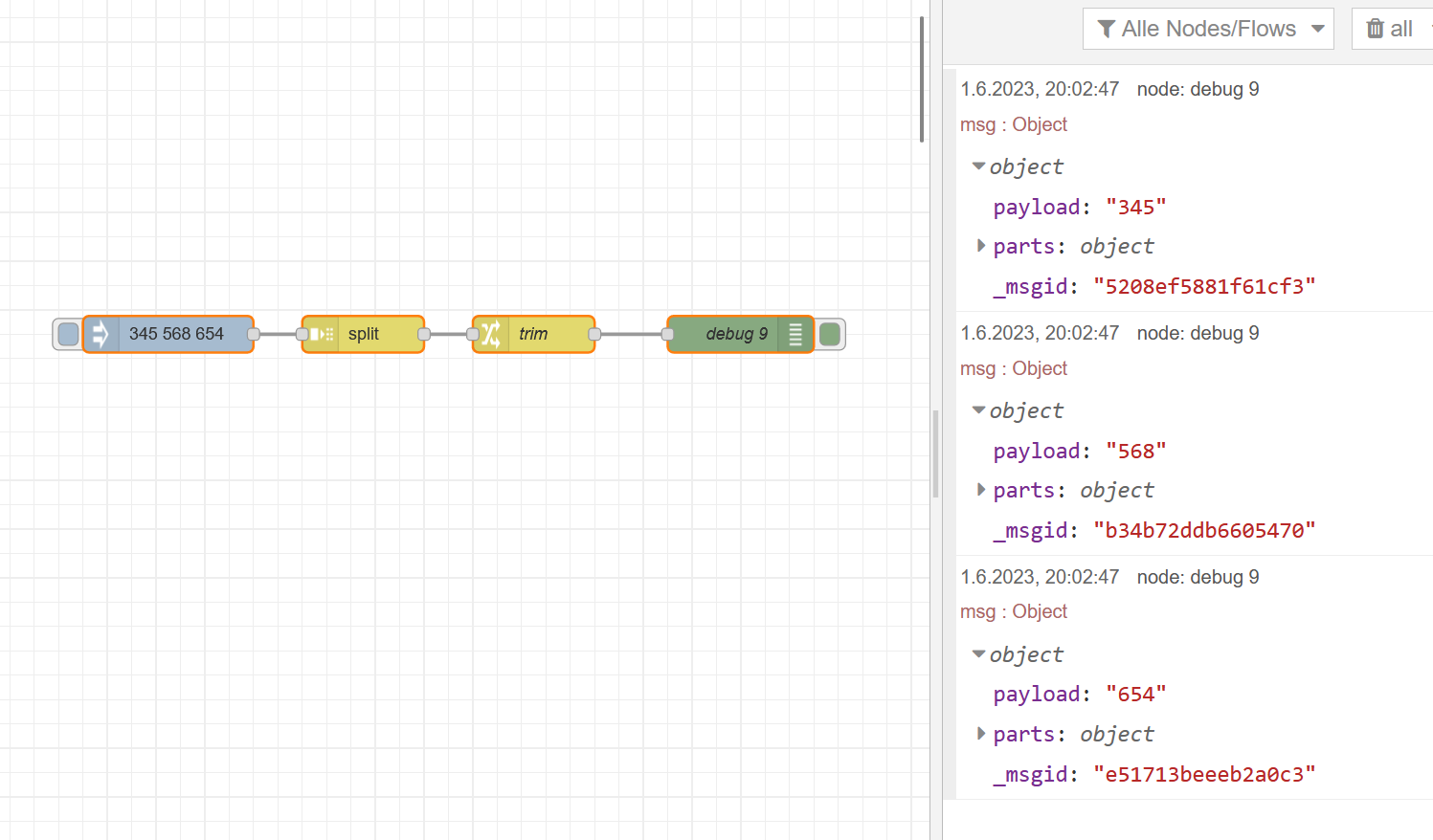The image size is (1433, 840).
Task: Expand parts object under payload "654"
Action: pyautogui.click(x=980, y=734)
